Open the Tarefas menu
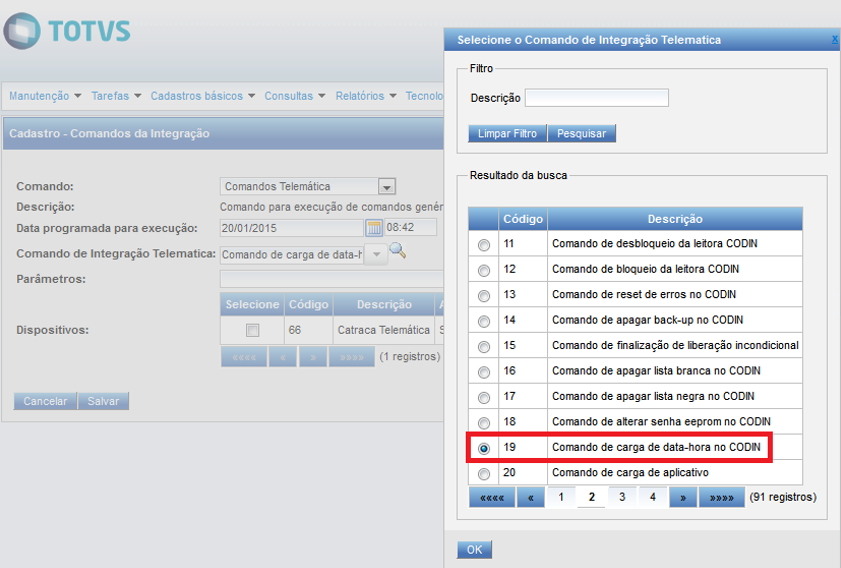This screenshot has height=568, width=841. click(x=116, y=96)
